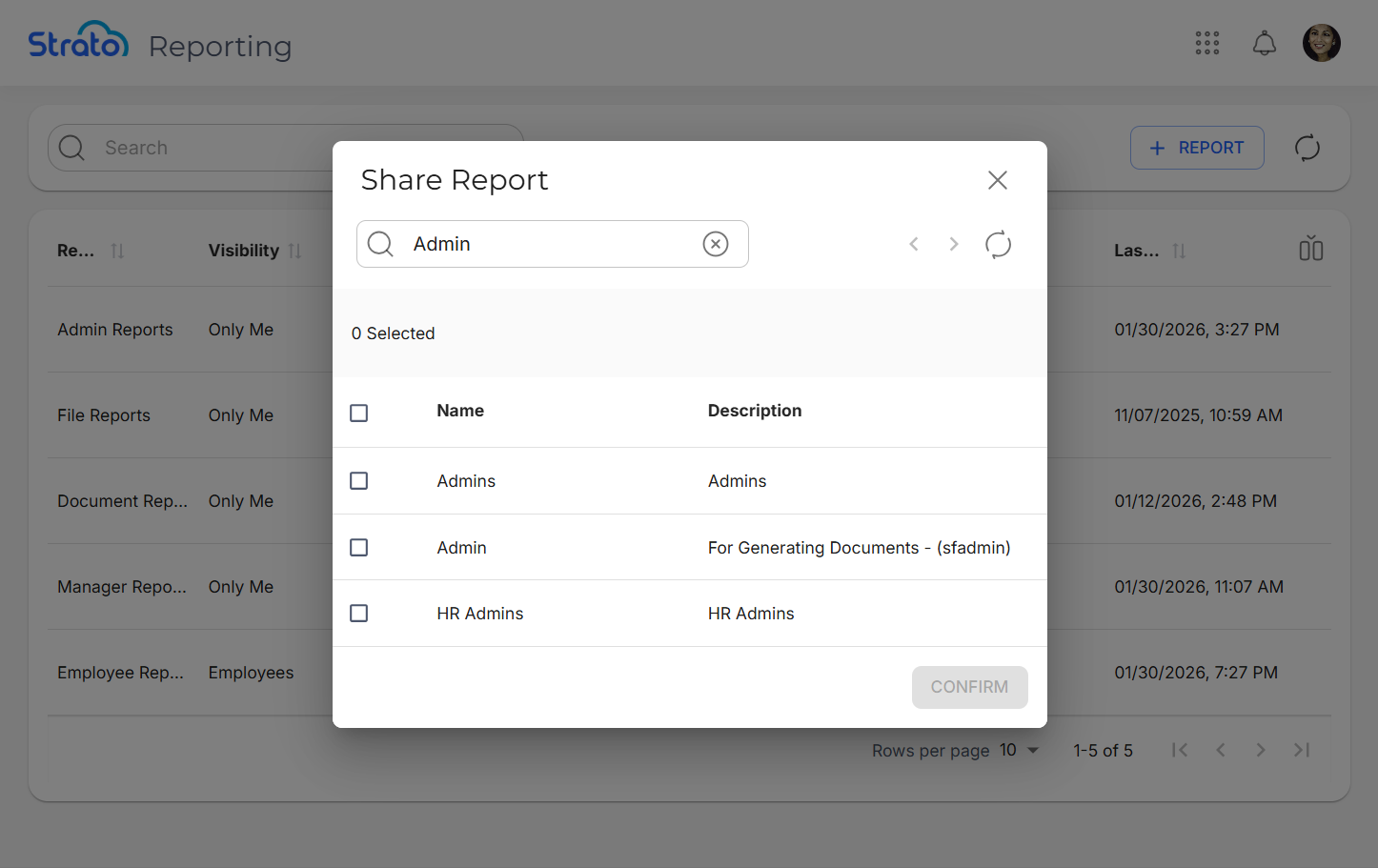Sort by the Visibility column

pyautogui.click(x=294, y=251)
